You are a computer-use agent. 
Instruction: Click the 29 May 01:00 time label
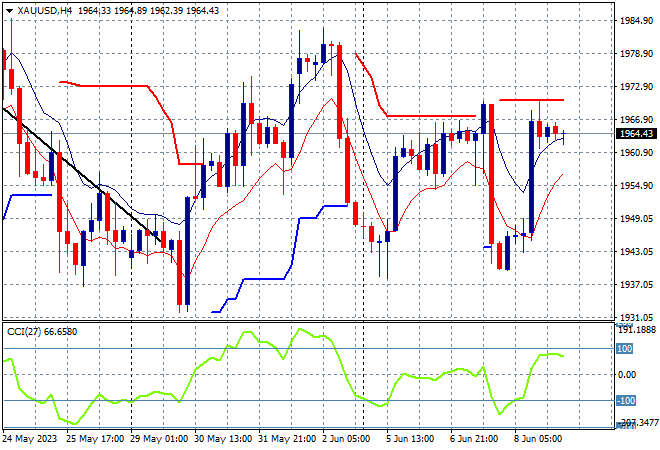click(x=159, y=439)
